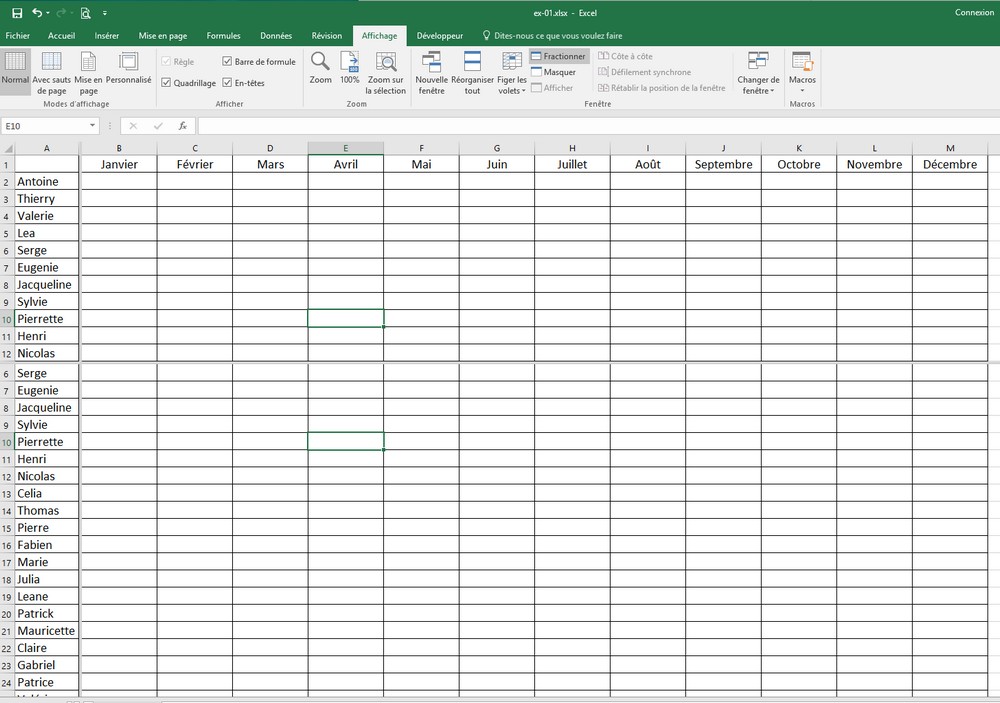
Task: Open the Zoom magnifier dialog
Action: pyautogui.click(x=320, y=68)
